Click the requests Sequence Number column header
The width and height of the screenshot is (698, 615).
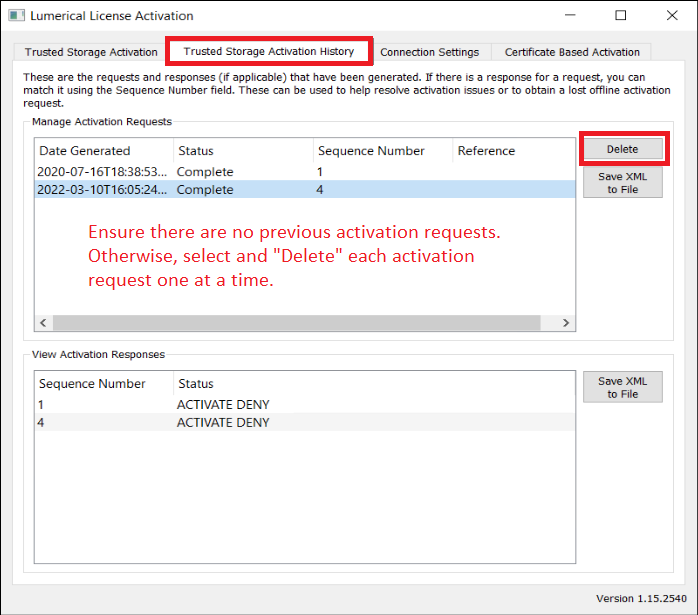tap(383, 151)
